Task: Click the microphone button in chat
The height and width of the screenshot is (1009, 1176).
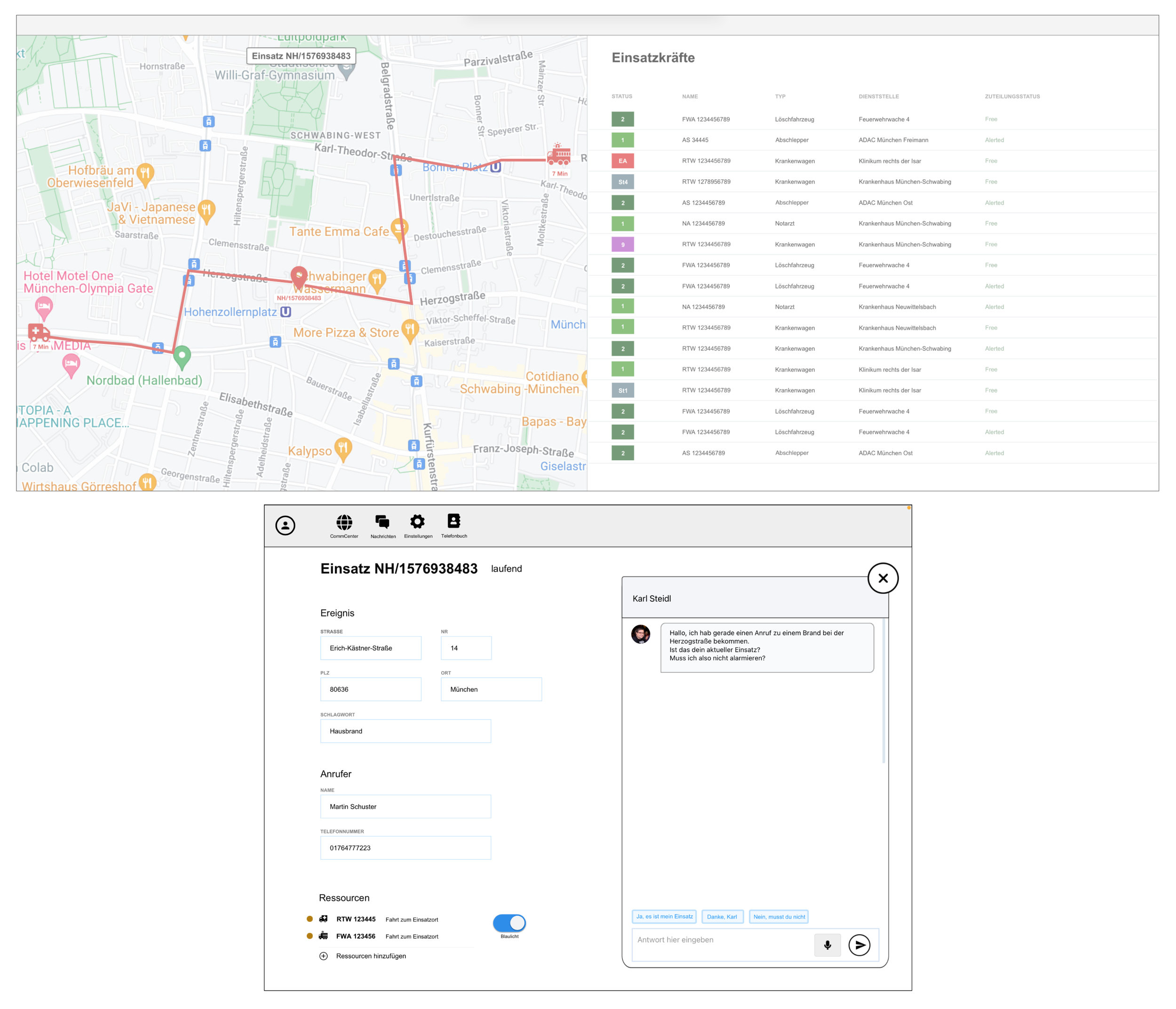Action: pos(827,945)
